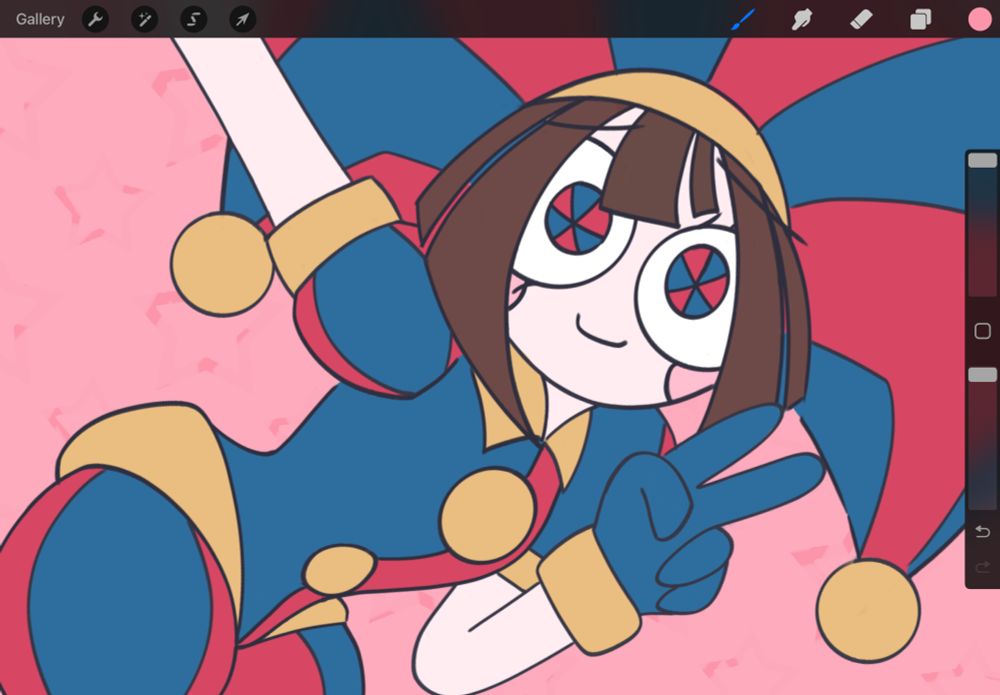Tap the square Modify button in sidebar
Screen dimensions: 1000x695
pyautogui.click(x=982, y=330)
